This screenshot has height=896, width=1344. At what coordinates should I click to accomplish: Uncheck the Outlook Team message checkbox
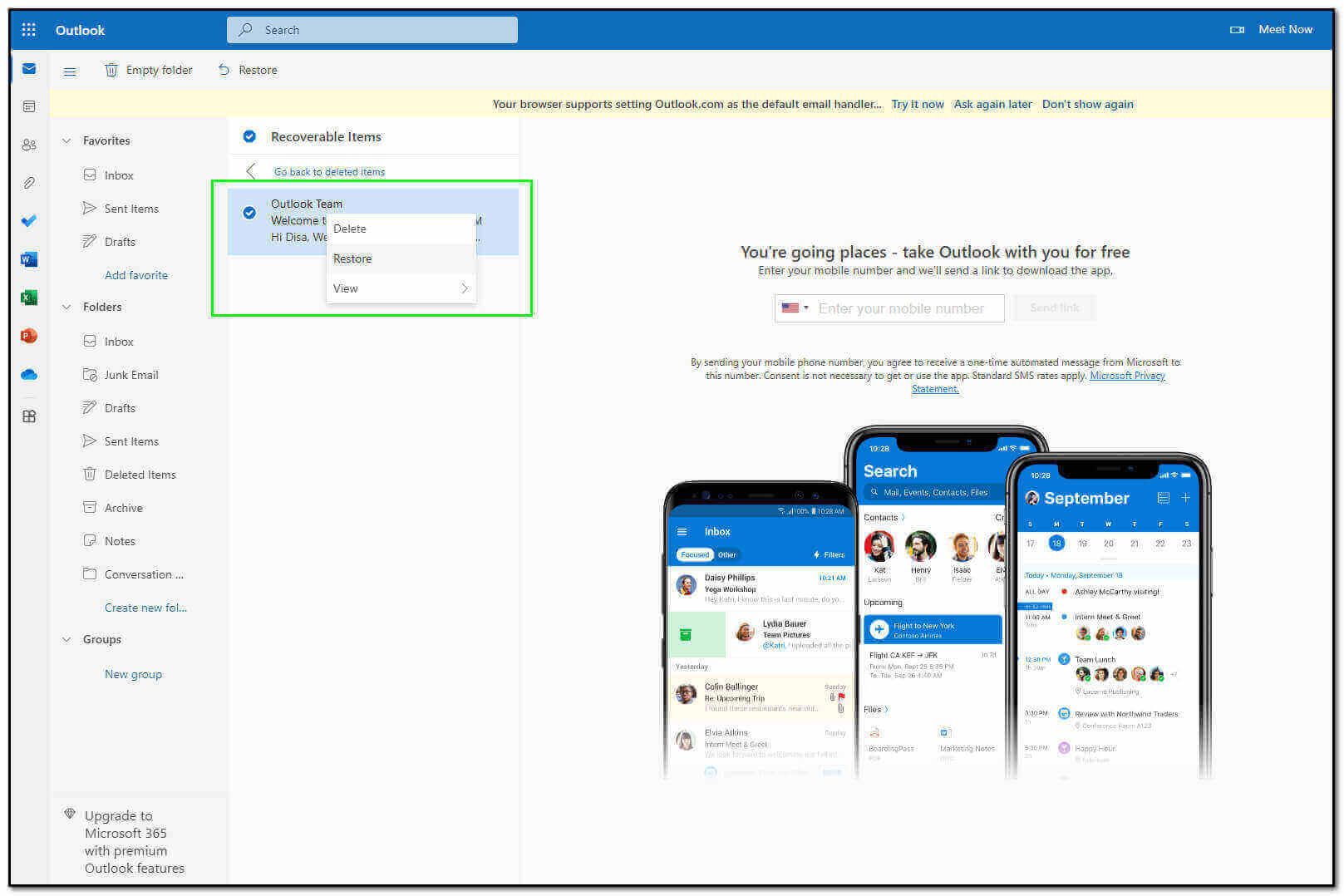click(x=249, y=213)
